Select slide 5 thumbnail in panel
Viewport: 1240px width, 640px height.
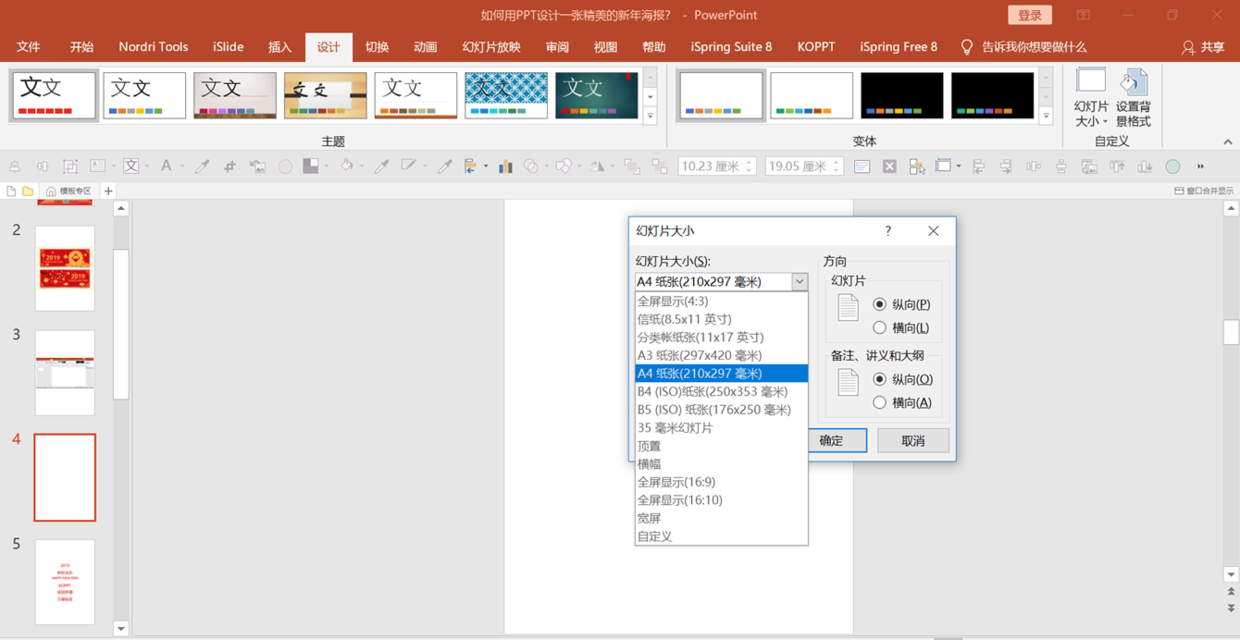coord(65,583)
